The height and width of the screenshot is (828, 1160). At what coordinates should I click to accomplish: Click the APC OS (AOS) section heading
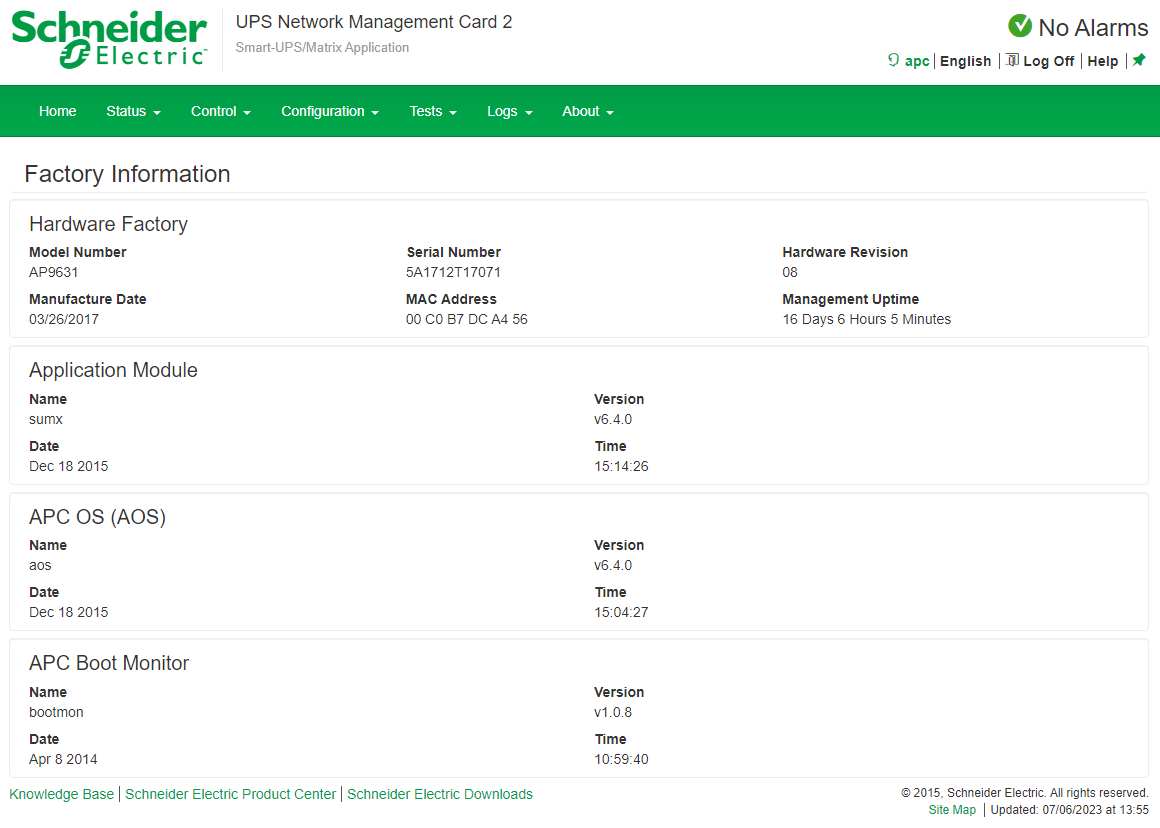point(97,516)
